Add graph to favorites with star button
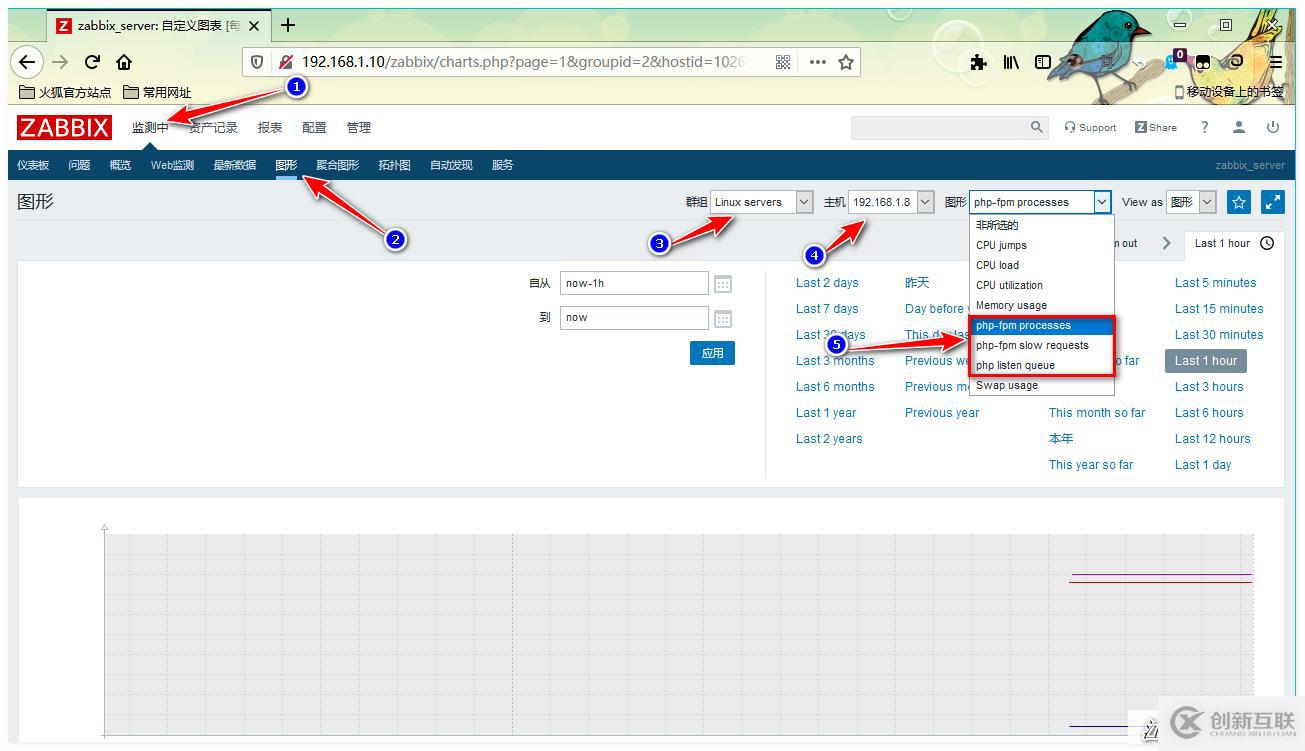The image size is (1305, 751). 1238,202
